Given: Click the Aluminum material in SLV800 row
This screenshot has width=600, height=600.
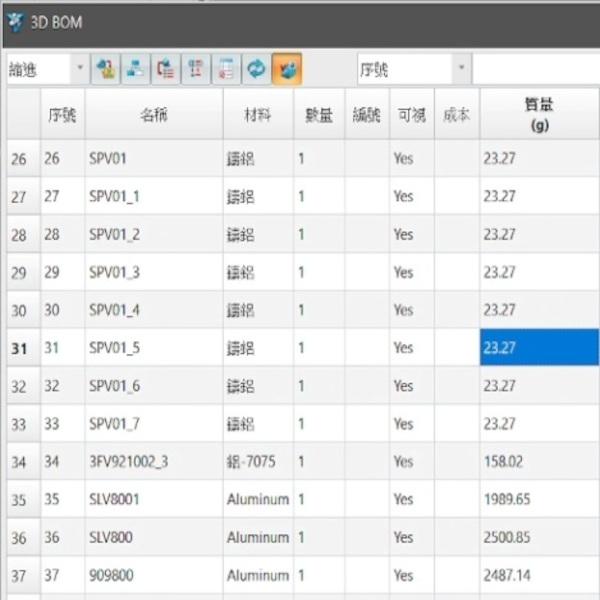Looking at the screenshot, I should pos(258,538).
